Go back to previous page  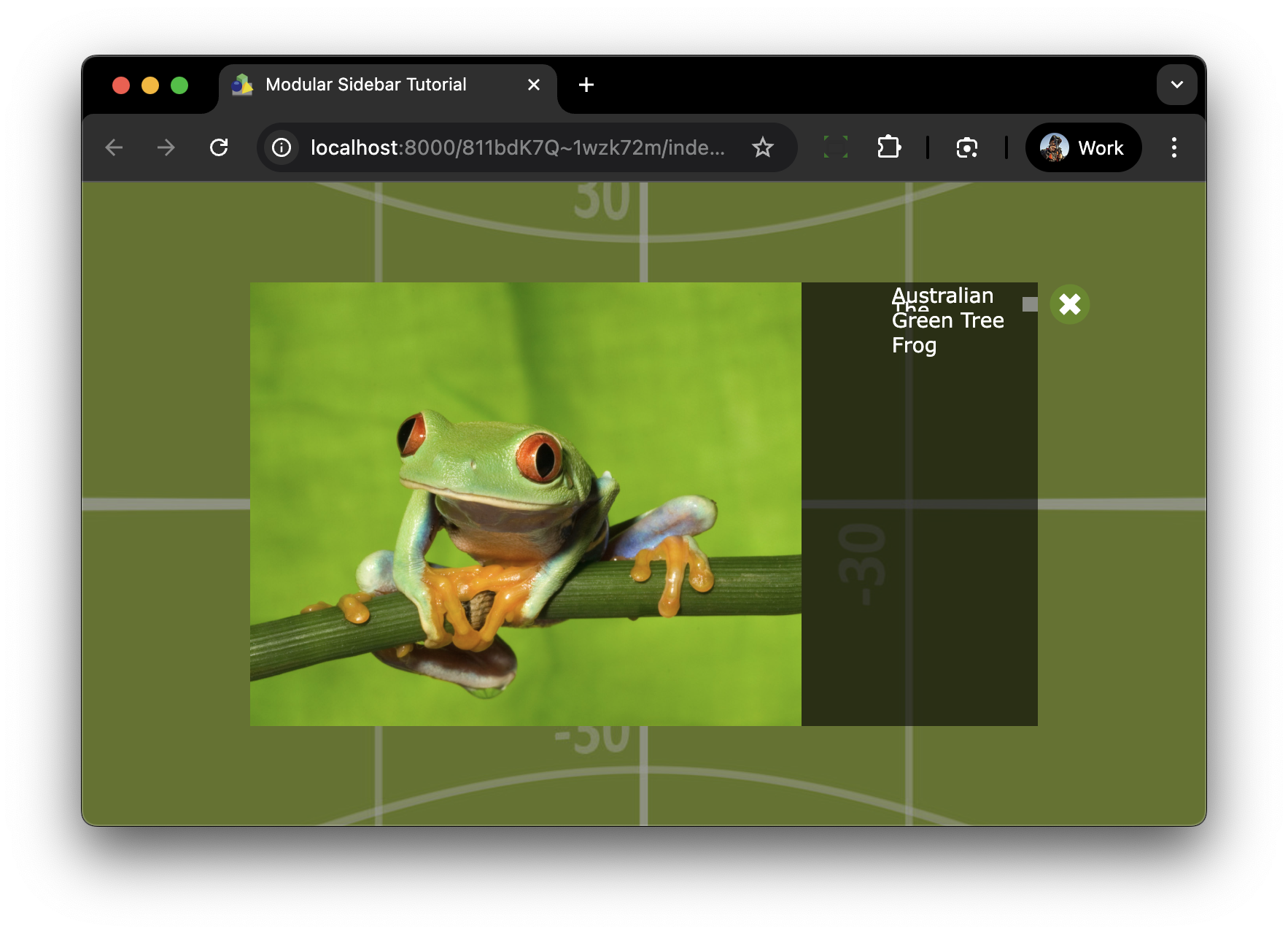click(114, 147)
